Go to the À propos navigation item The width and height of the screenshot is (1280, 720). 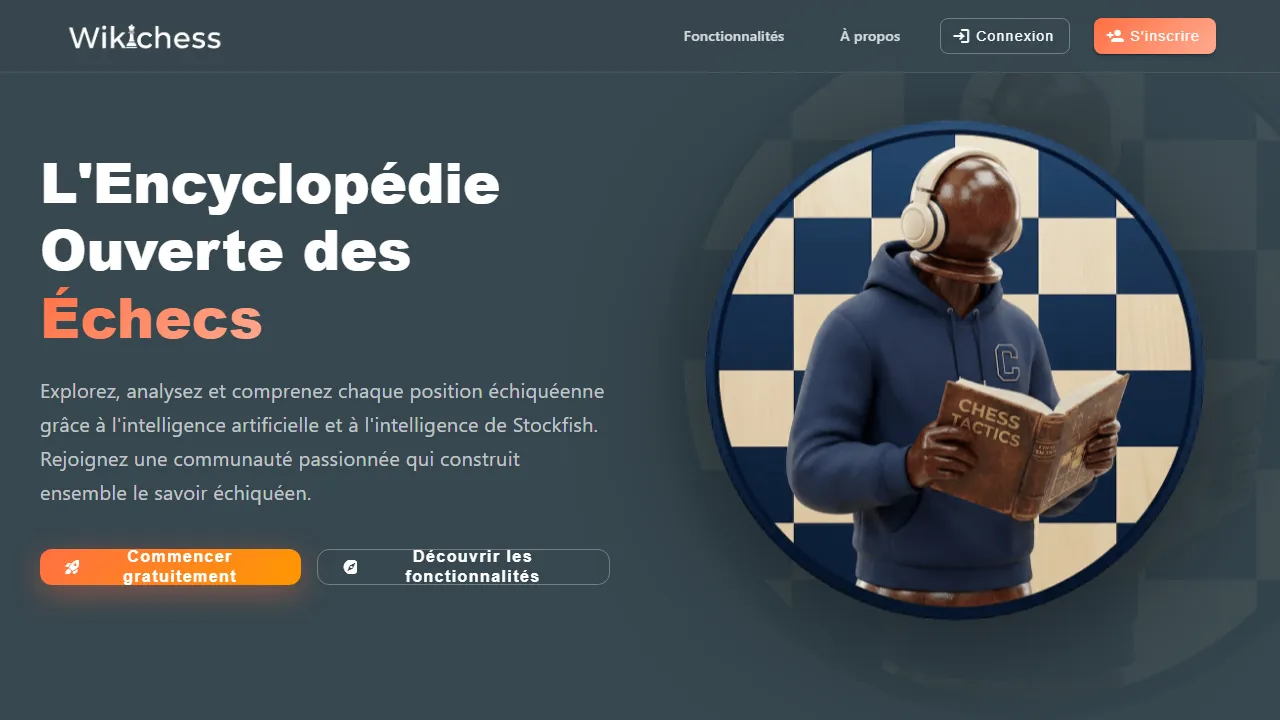[870, 36]
